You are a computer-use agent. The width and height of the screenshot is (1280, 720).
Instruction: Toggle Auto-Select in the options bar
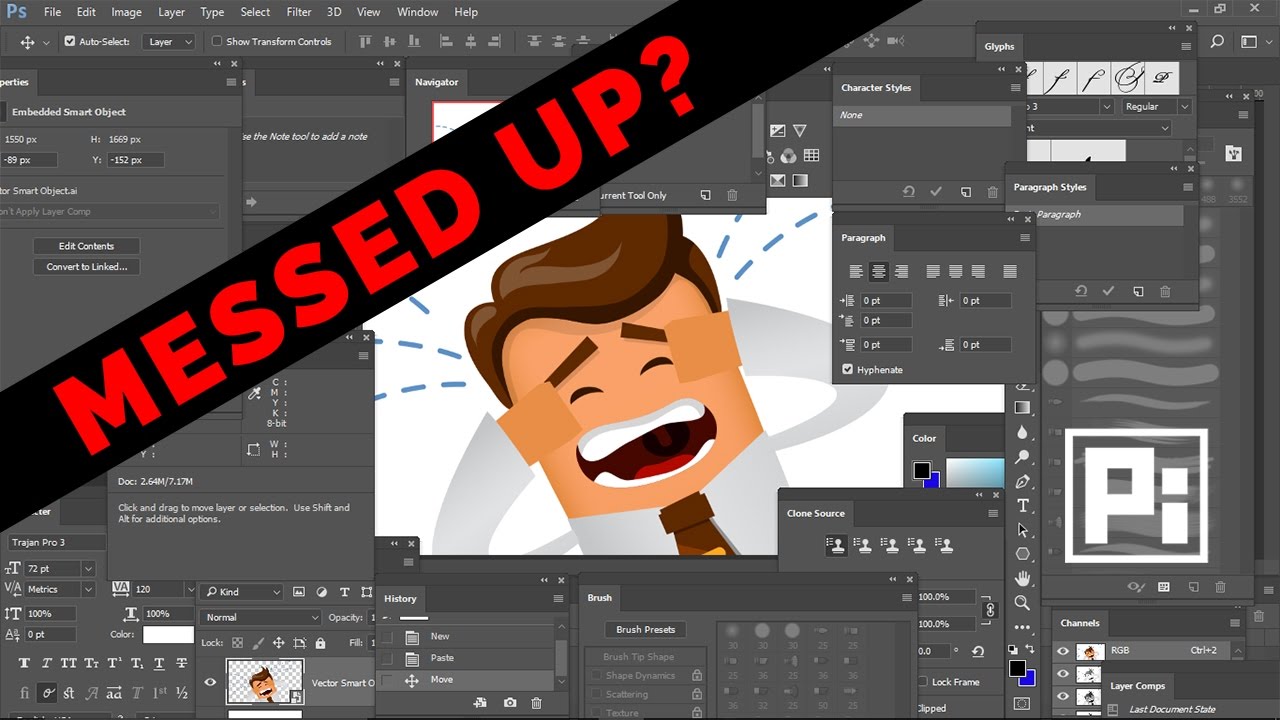tap(69, 41)
